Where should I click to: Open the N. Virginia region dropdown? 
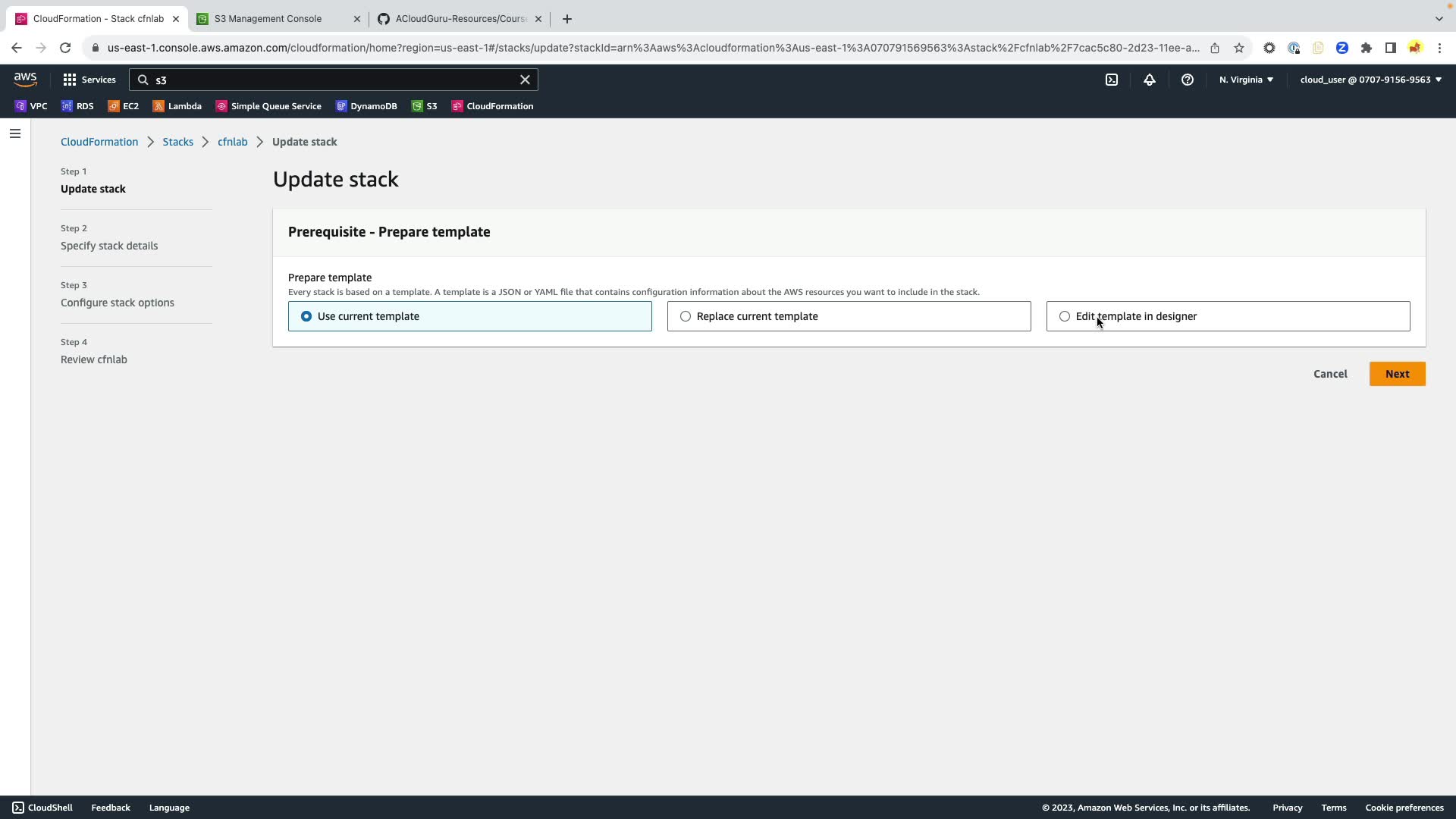[x=1246, y=80]
